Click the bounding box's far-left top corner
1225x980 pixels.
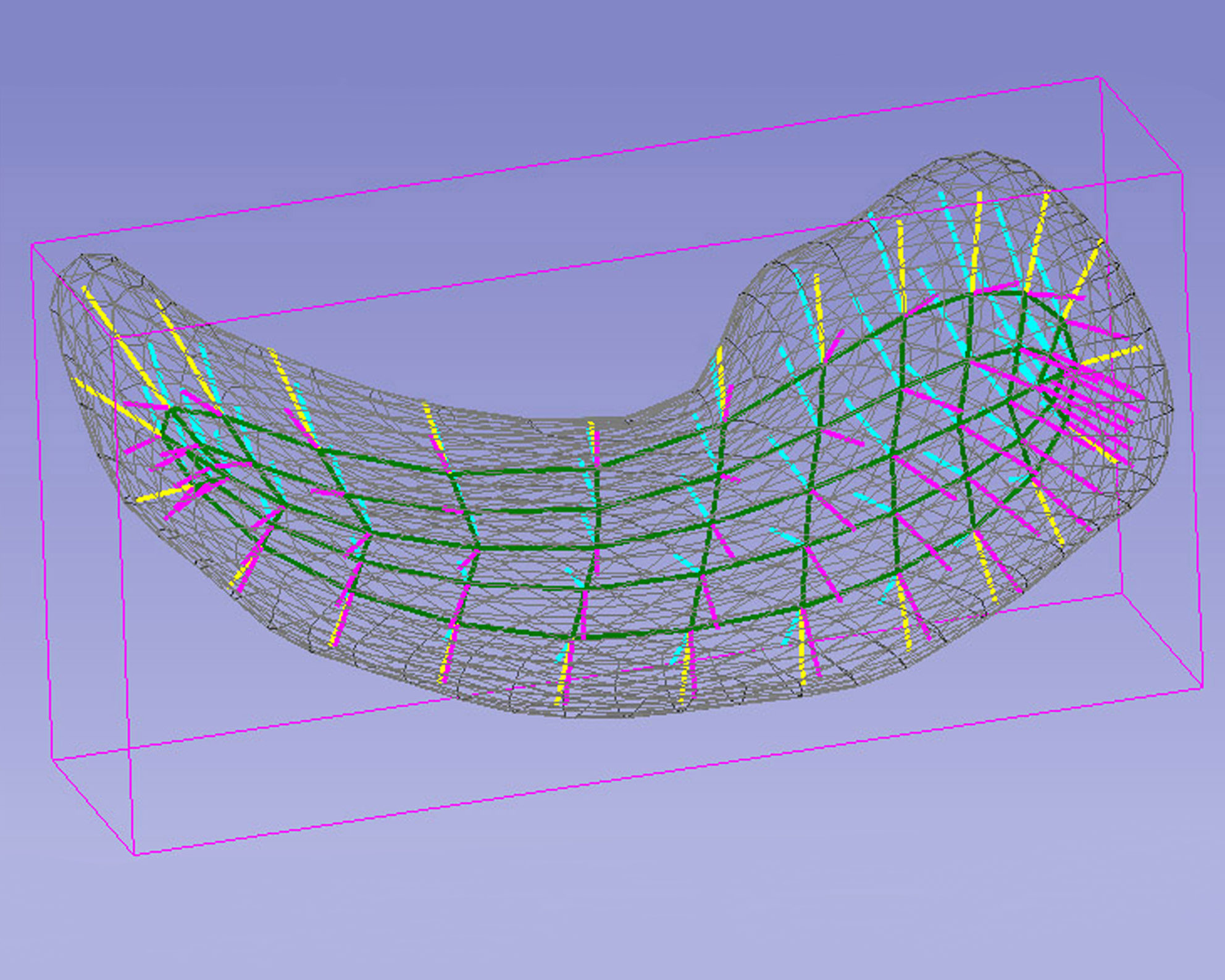32,246
